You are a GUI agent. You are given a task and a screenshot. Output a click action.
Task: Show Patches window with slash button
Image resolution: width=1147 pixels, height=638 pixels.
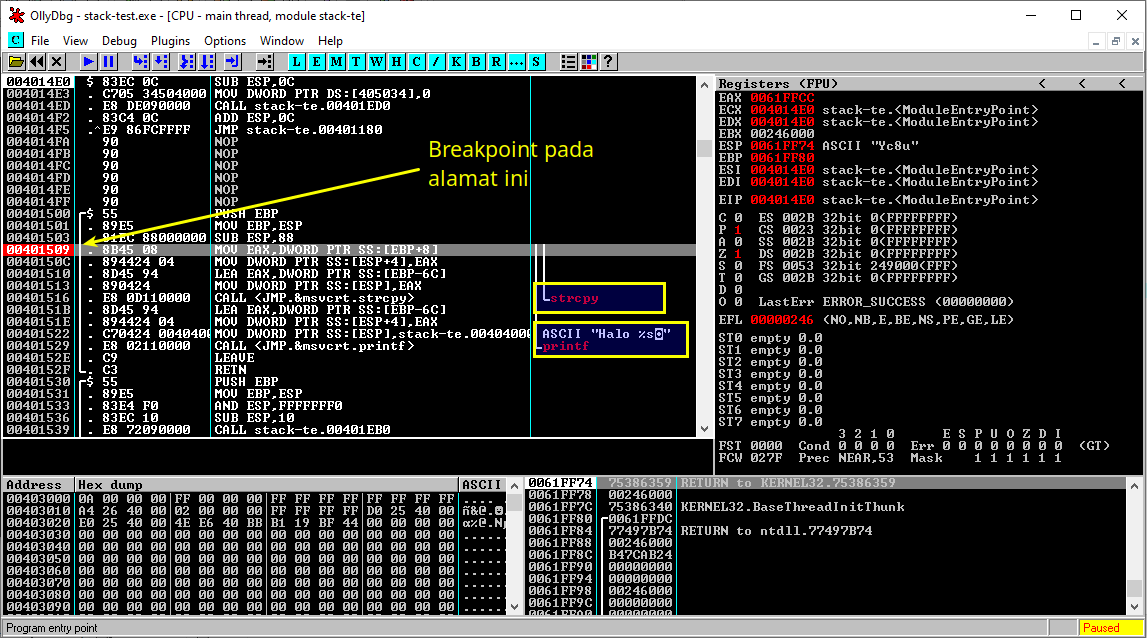436,62
